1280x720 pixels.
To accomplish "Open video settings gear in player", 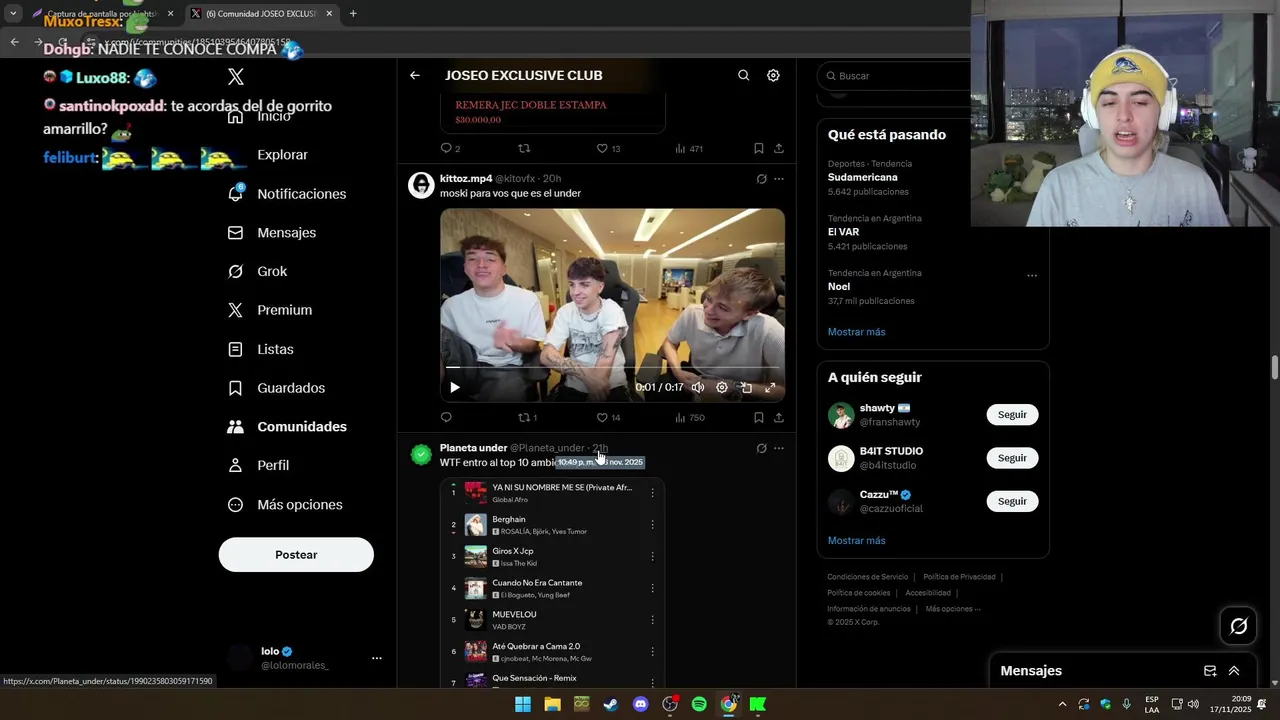I will click(722, 387).
